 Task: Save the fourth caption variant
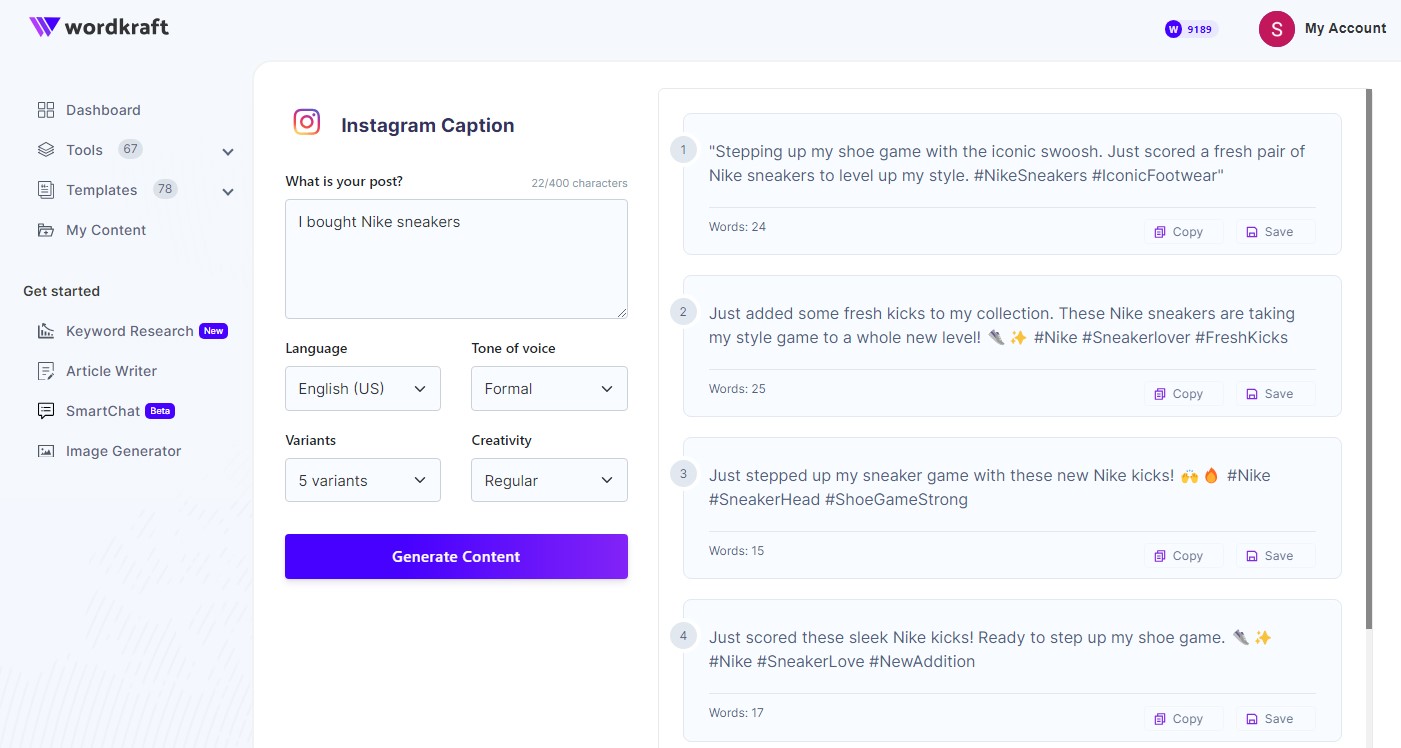point(1274,718)
